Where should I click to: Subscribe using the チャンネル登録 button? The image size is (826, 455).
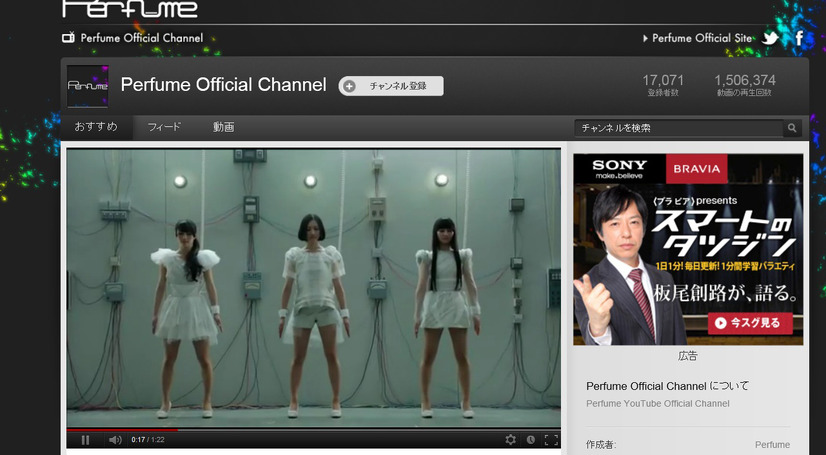[x=391, y=86]
